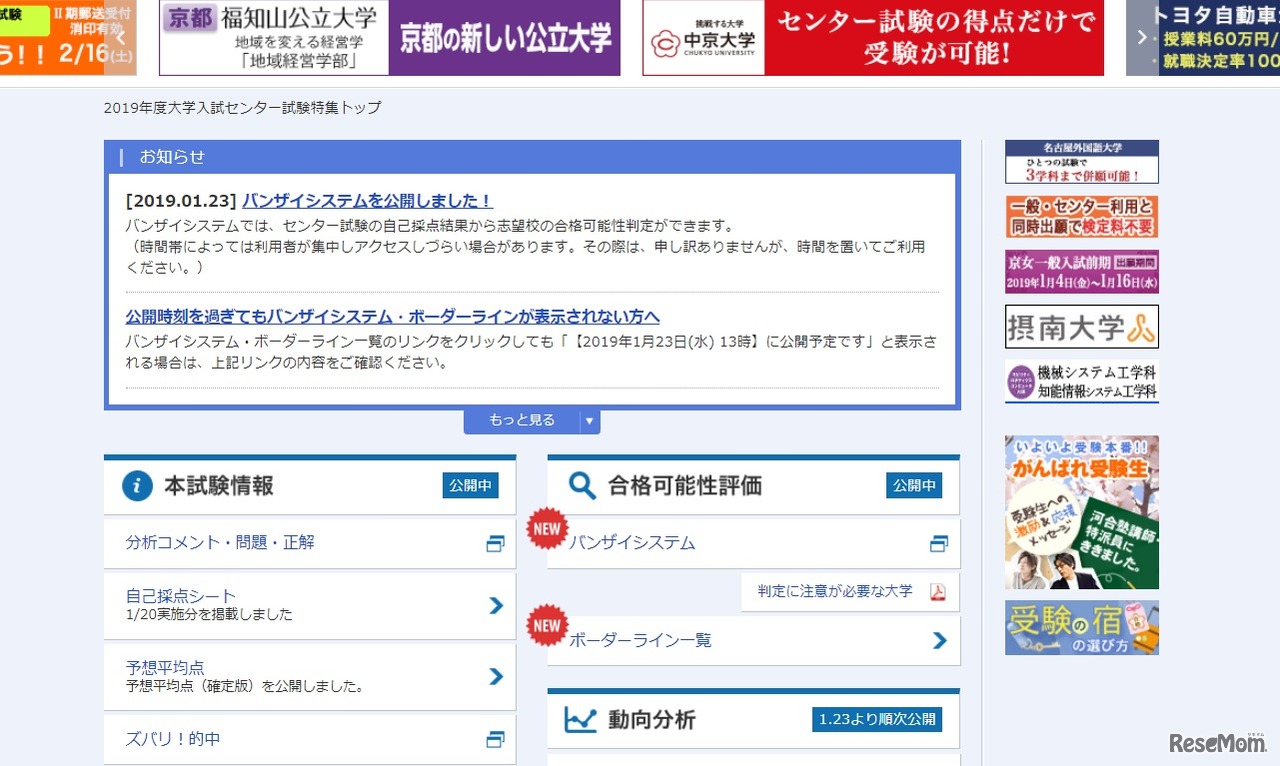Click the もっと見る button
The width and height of the screenshot is (1280, 766).
click(522, 421)
